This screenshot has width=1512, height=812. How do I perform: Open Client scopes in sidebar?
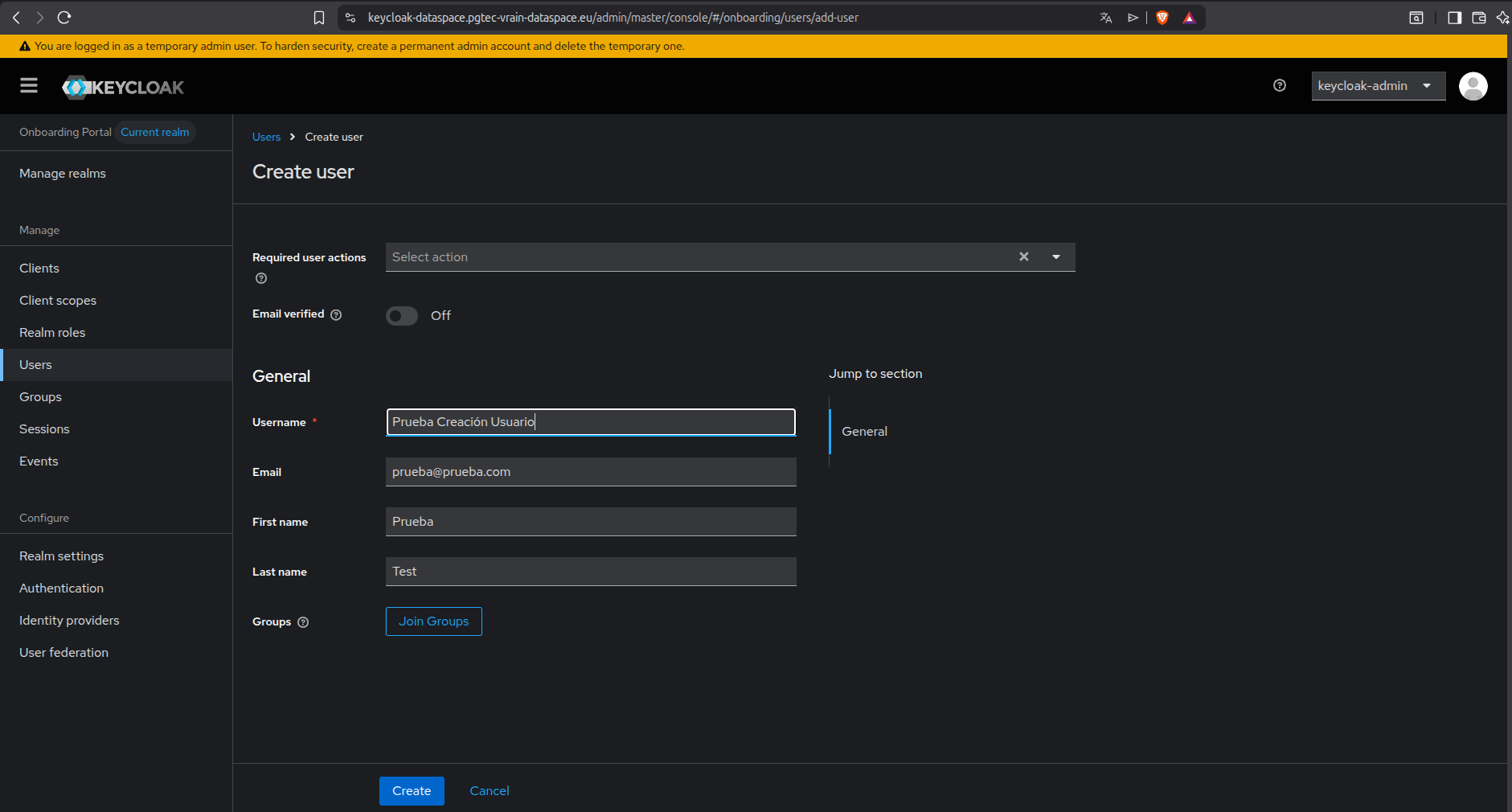[58, 301]
